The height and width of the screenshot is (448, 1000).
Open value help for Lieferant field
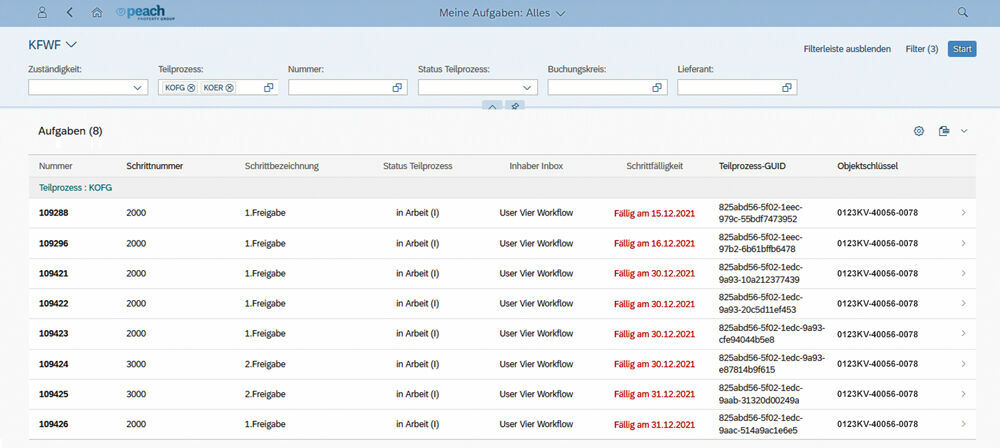click(787, 88)
